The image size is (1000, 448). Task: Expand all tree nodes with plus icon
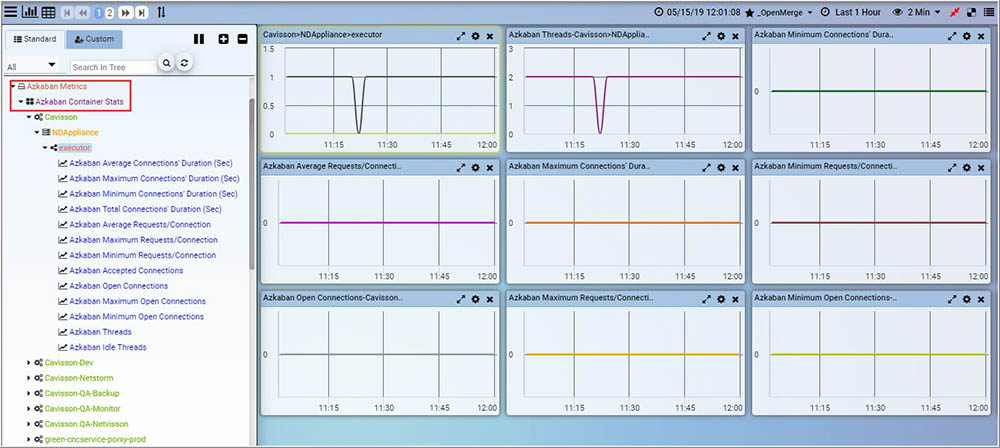[223, 39]
